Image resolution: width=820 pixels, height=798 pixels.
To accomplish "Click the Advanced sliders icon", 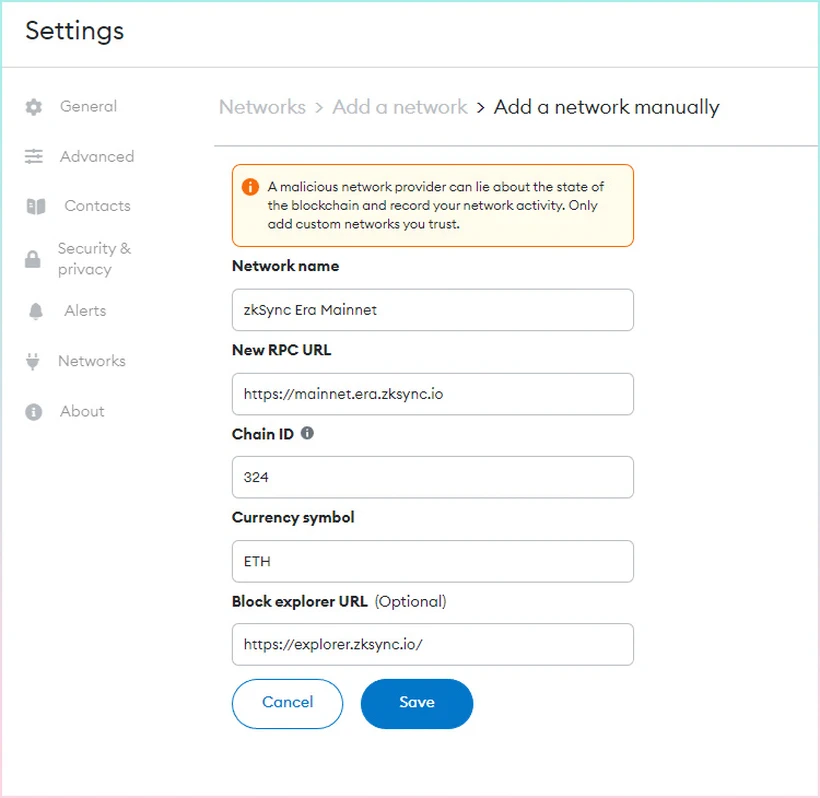I will [x=34, y=157].
